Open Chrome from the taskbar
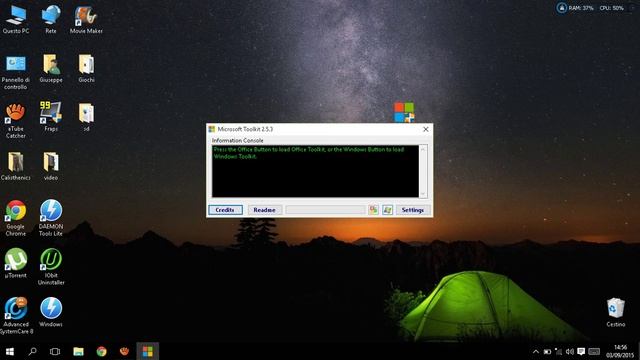640x360 pixels. coord(102,351)
